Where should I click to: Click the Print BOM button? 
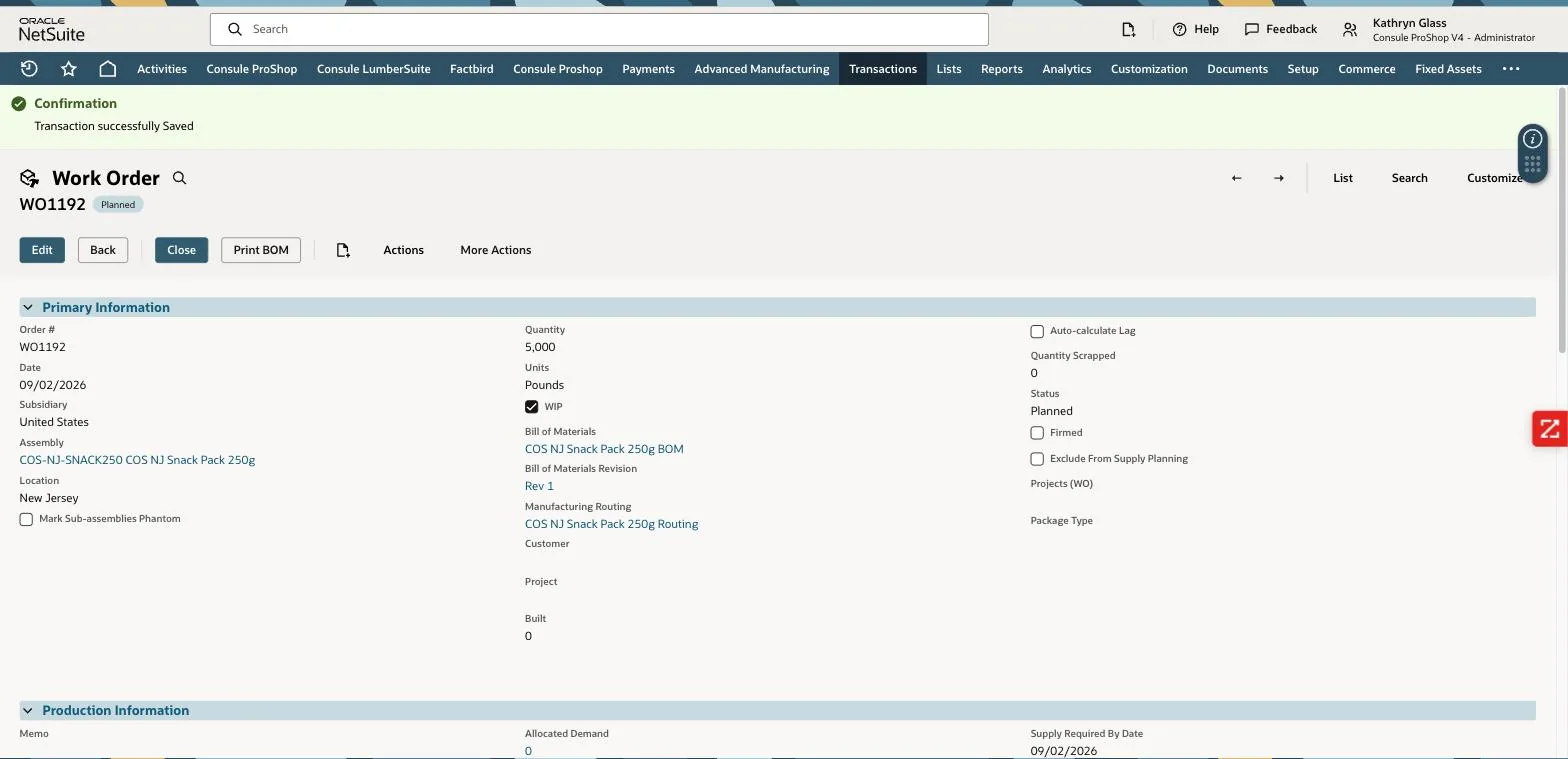pyautogui.click(x=261, y=250)
